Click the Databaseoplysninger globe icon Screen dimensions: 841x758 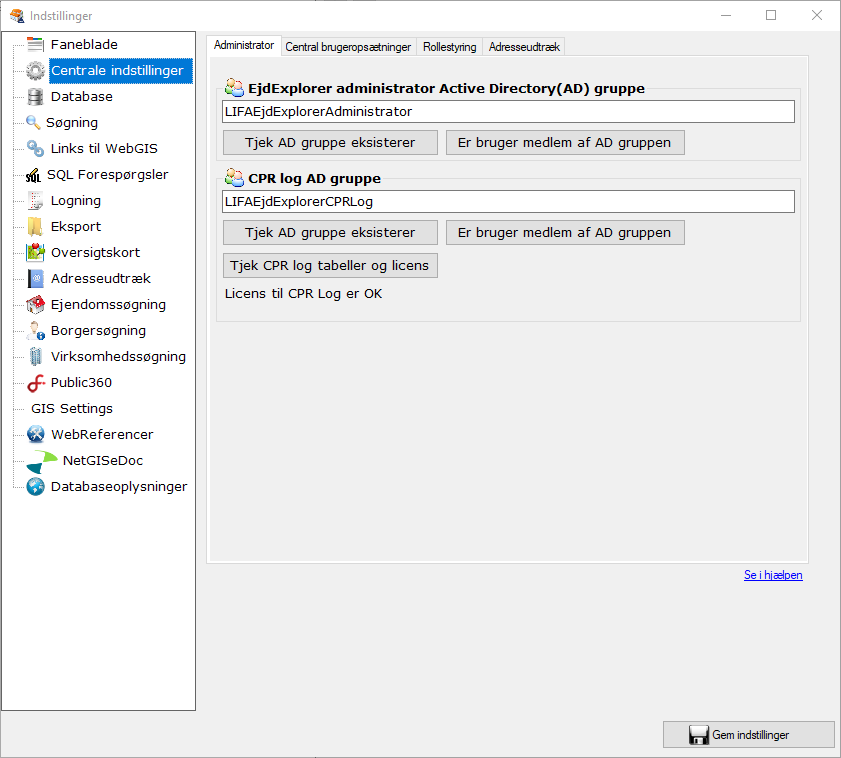pos(36,487)
